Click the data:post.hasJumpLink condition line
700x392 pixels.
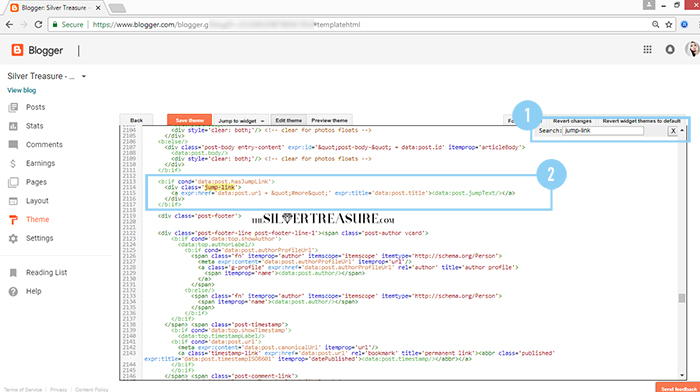(216, 182)
